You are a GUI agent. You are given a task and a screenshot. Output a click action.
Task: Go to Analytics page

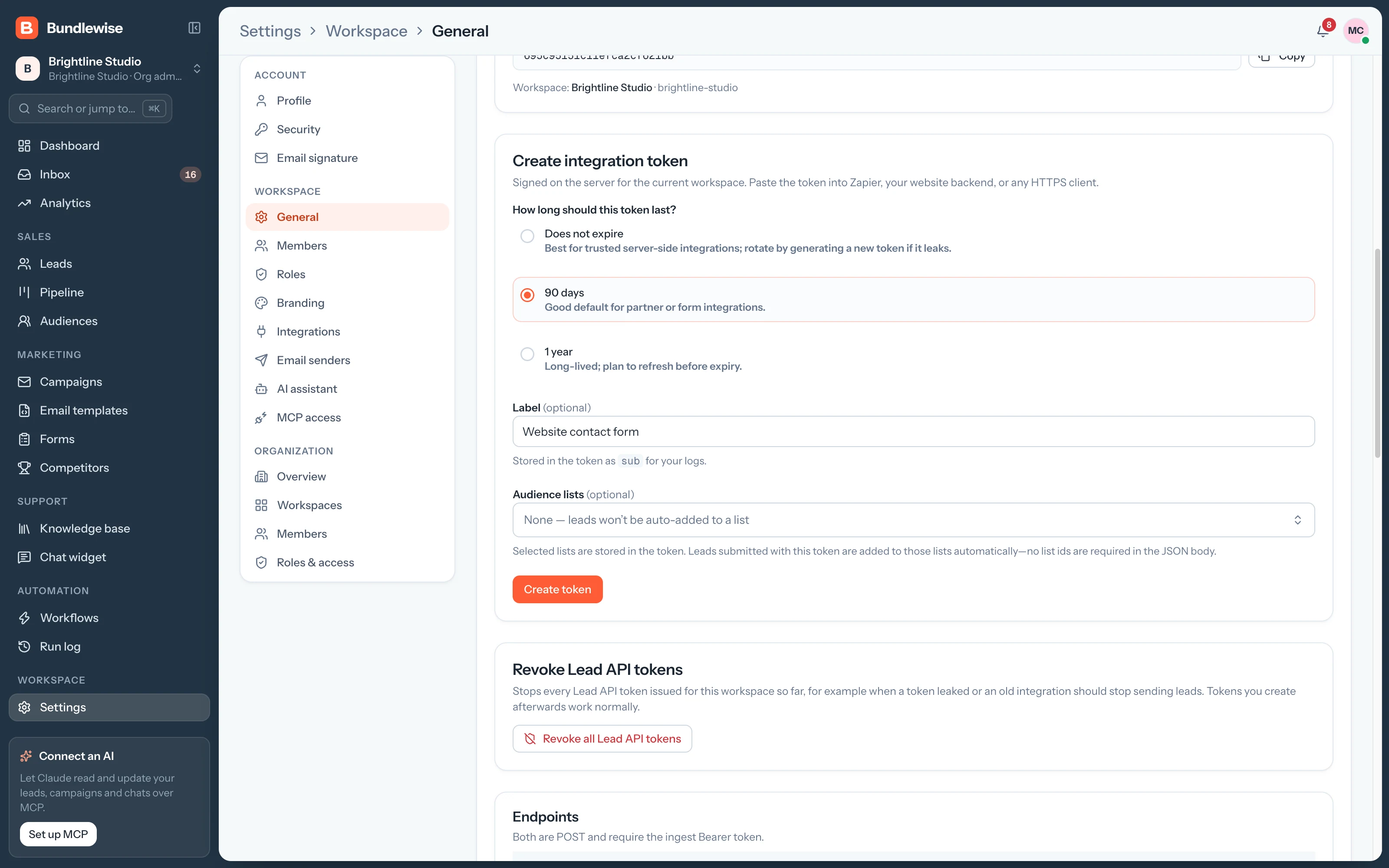point(109,203)
